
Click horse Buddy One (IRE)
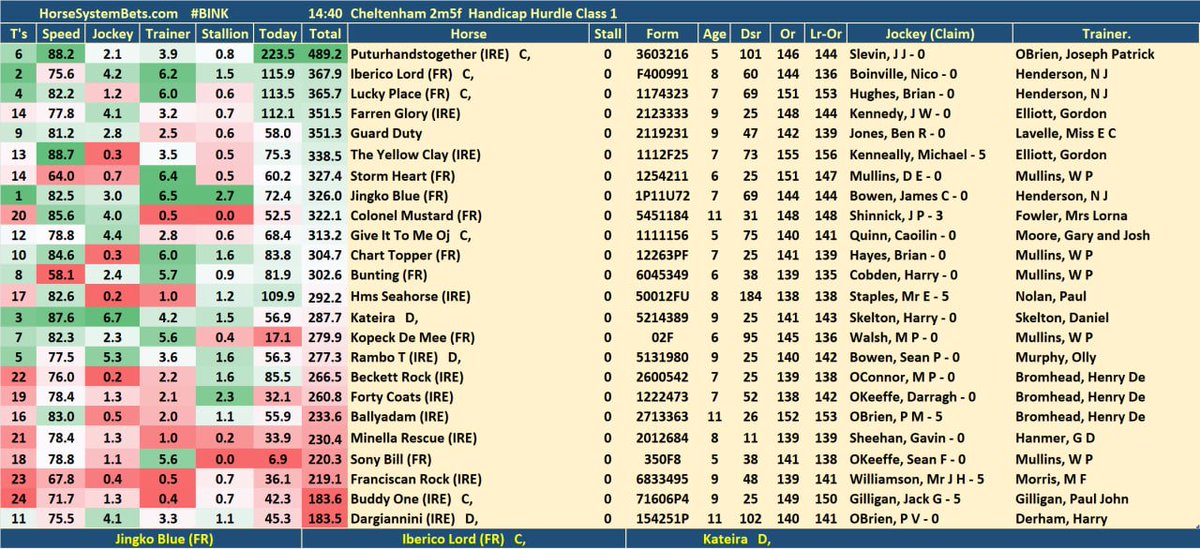tap(398, 498)
